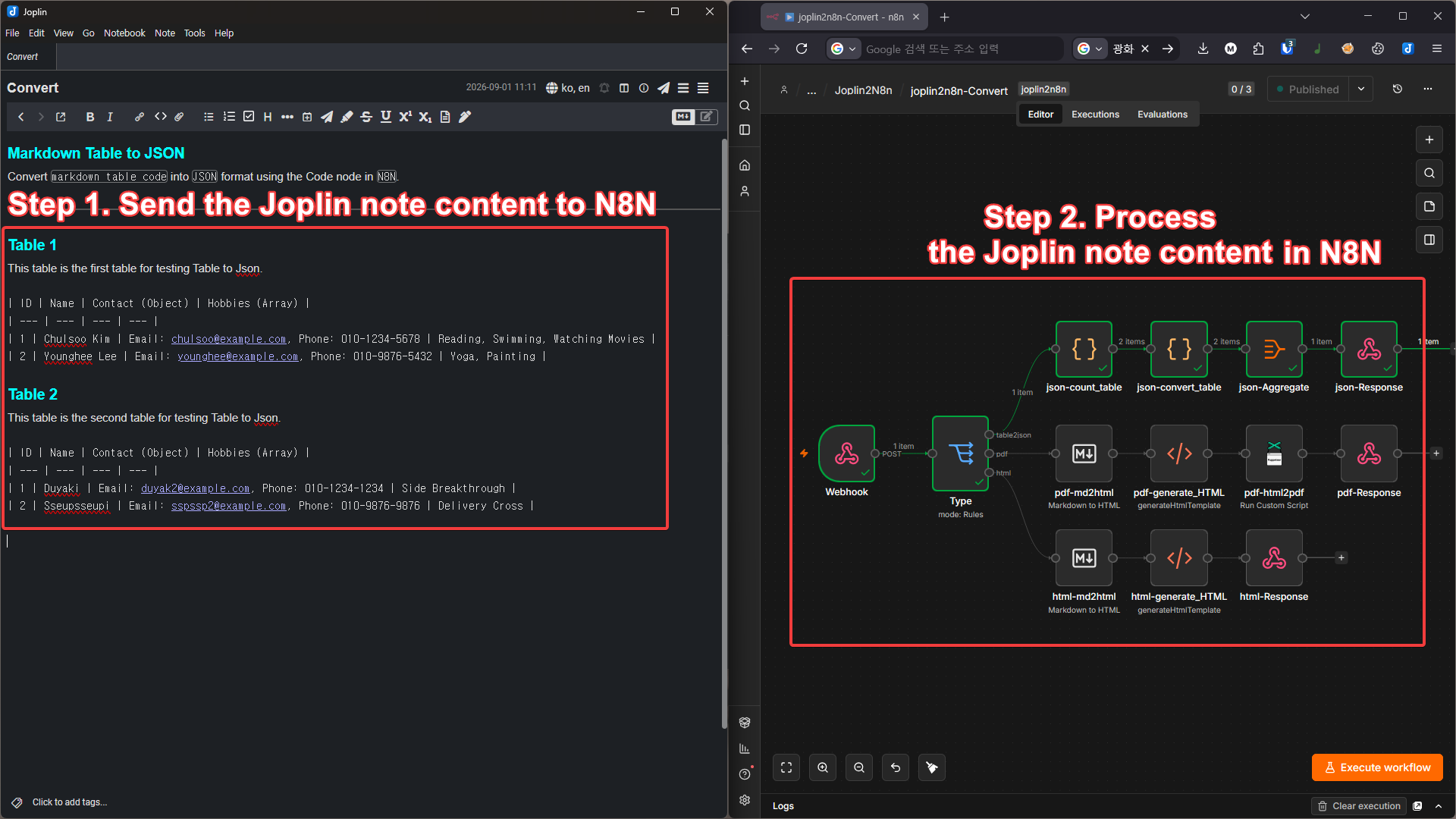The height and width of the screenshot is (819, 1456).
Task: Insert inline code in Joplin toolbar
Action: [160, 117]
